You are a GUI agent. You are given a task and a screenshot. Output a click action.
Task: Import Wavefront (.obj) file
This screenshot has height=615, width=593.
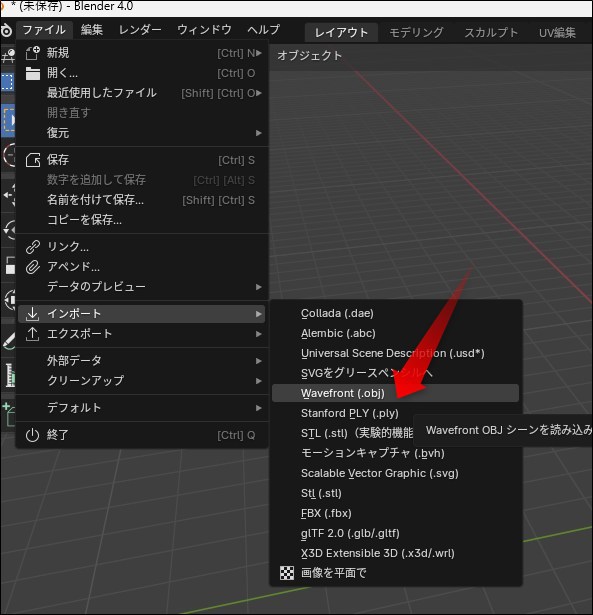click(x=395, y=393)
